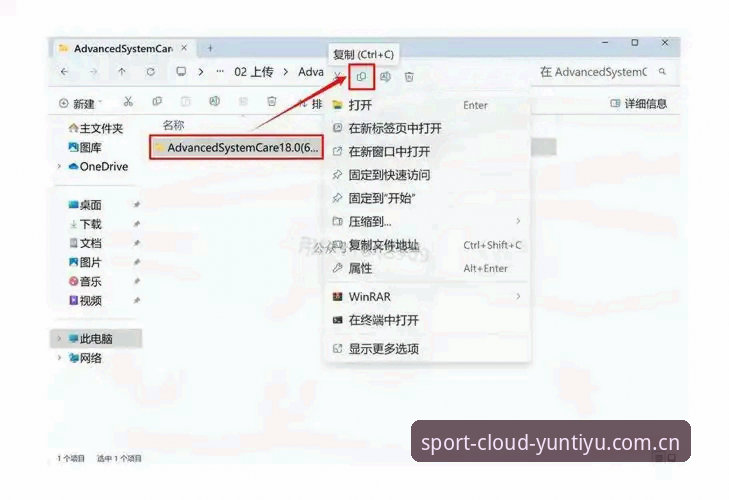This screenshot has width=729, height=500.
Task: Click 02 上传 in the breadcrumb
Action: click(253, 72)
